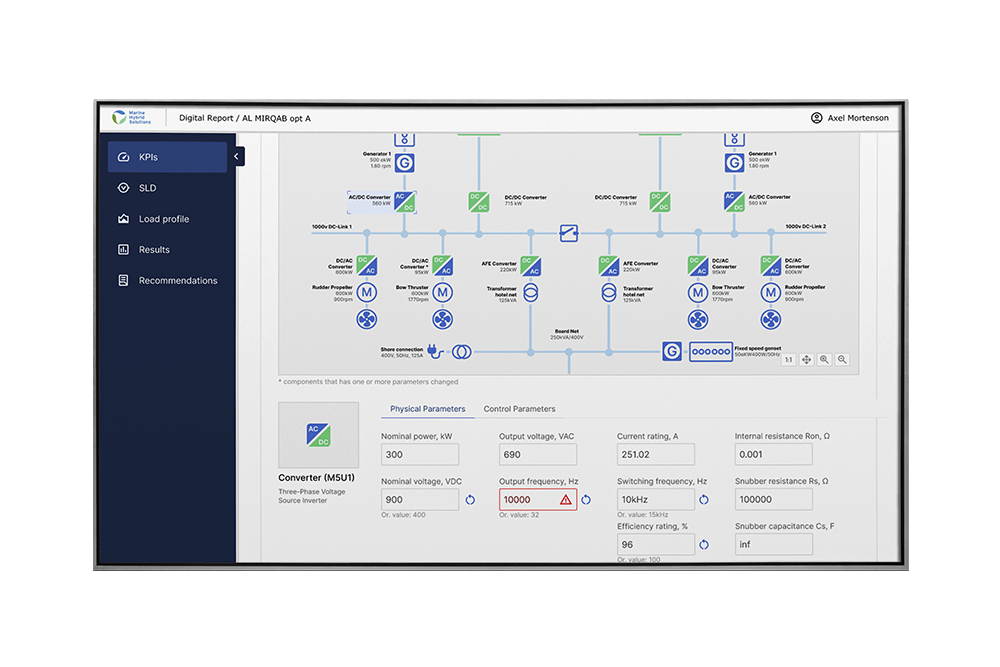Select the 600kW DC/AC converter icon under DC-Link 1
The image size is (1000, 667).
[367, 266]
